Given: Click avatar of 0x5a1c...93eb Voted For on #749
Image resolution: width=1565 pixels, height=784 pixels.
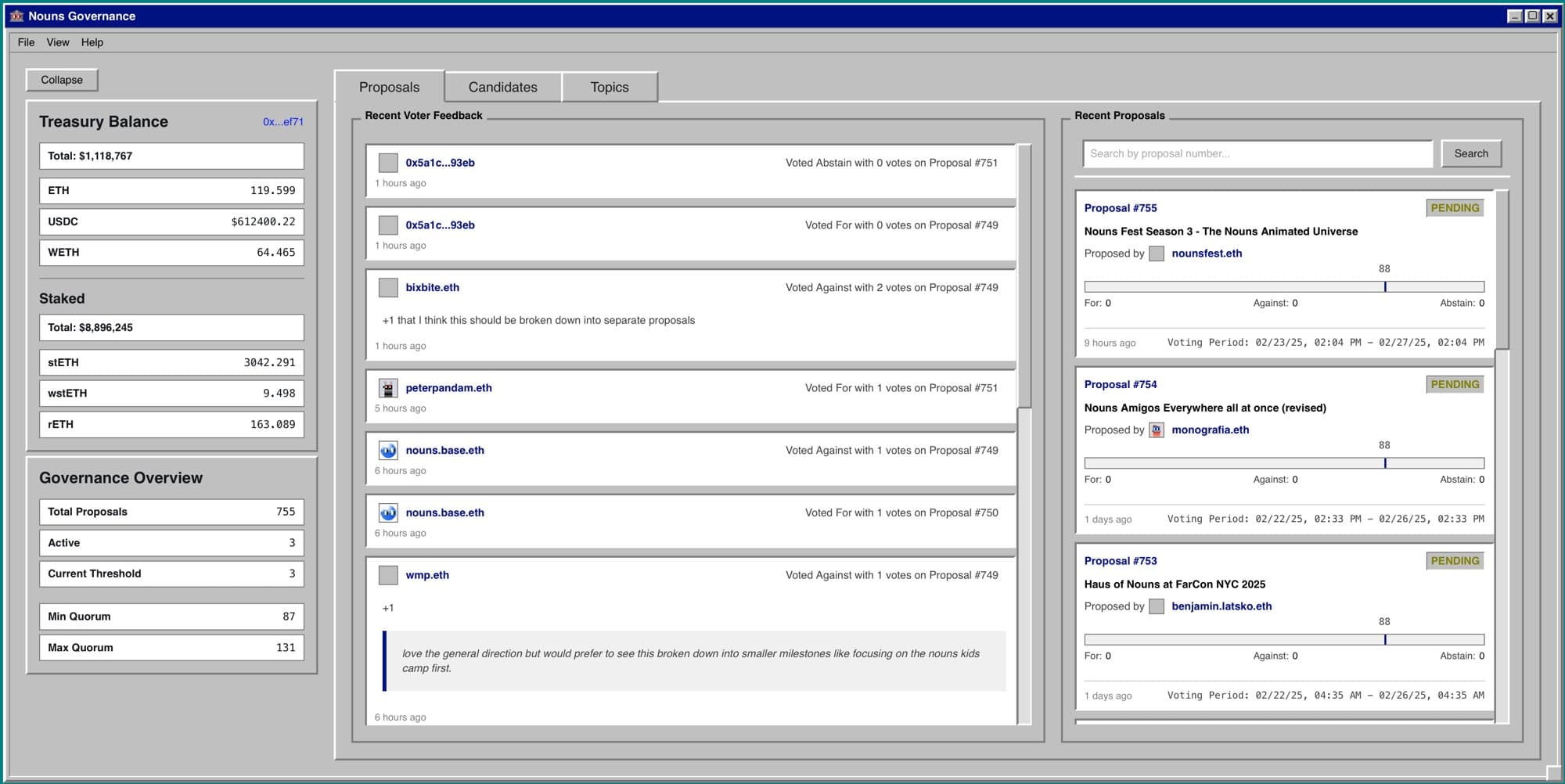Looking at the screenshot, I should (x=388, y=225).
